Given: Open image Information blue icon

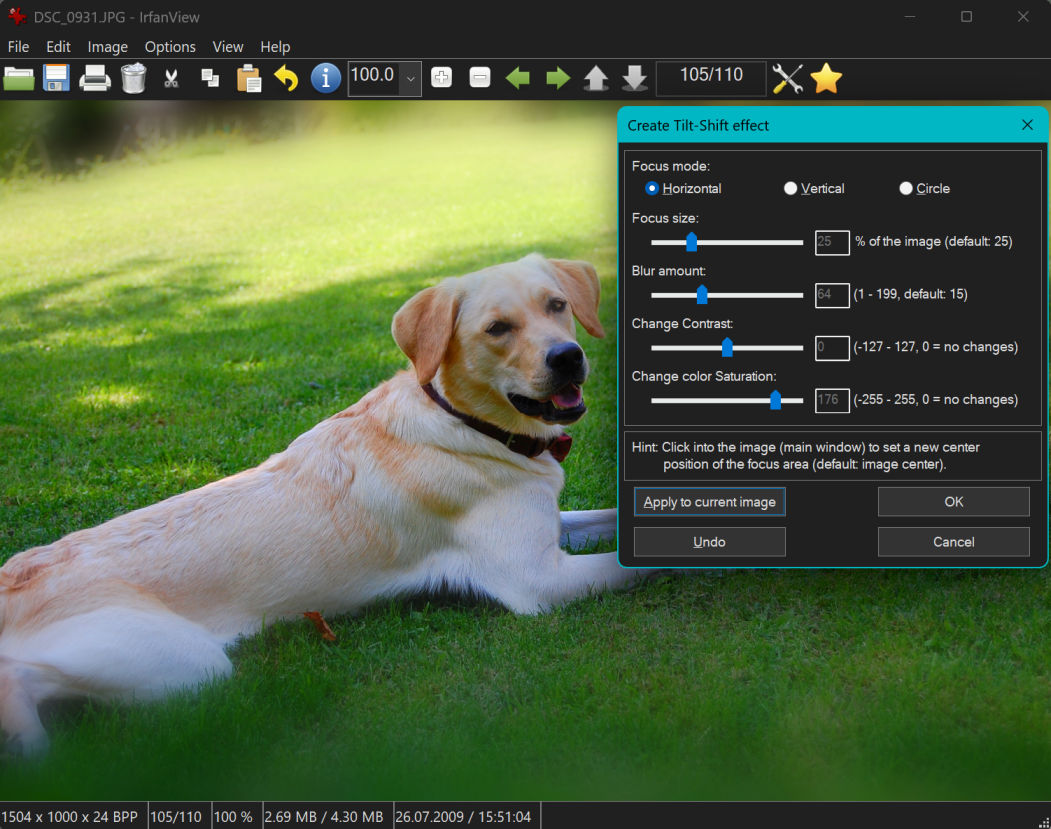Looking at the screenshot, I should 326,78.
